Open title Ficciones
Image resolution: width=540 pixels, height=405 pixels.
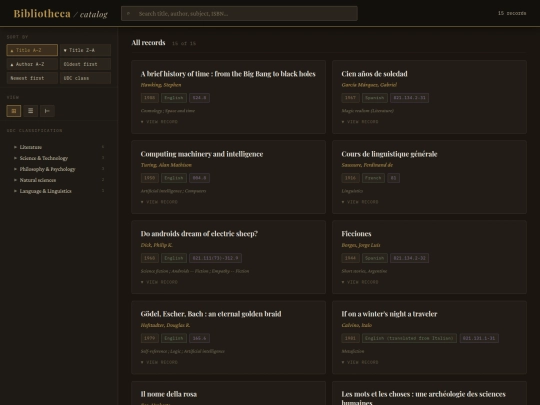(x=356, y=234)
